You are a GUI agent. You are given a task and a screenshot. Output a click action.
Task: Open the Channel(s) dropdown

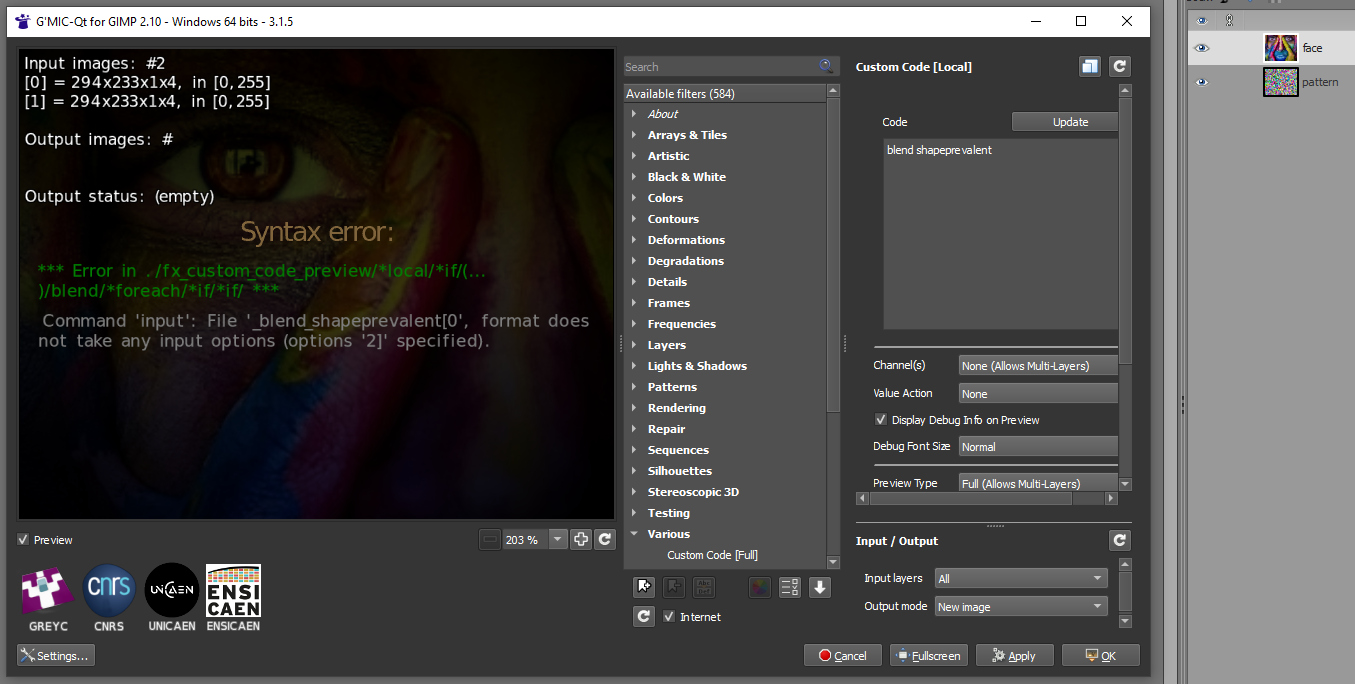click(x=1037, y=366)
